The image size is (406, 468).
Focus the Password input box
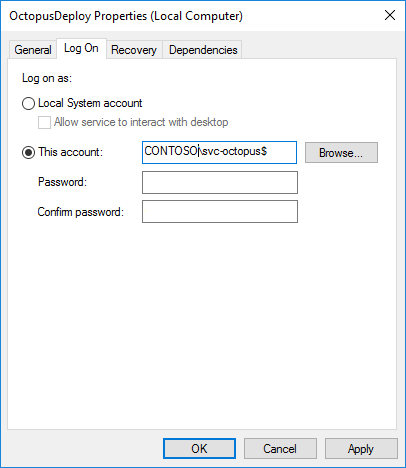(x=220, y=182)
